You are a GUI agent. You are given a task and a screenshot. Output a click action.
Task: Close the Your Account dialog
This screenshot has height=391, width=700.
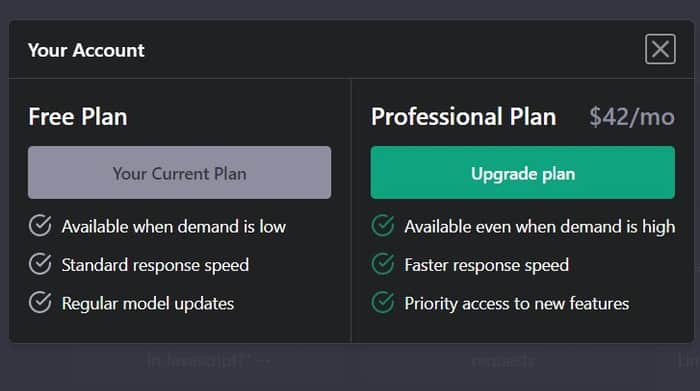click(660, 49)
